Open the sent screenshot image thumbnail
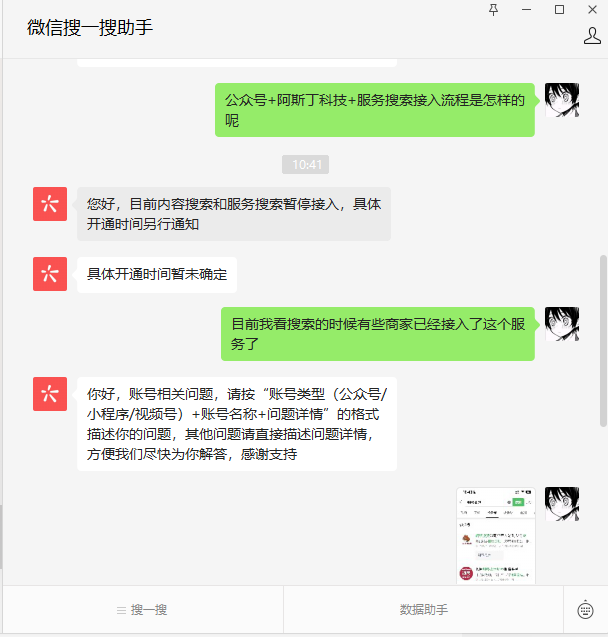This screenshot has height=637, width=608. (x=496, y=535)
